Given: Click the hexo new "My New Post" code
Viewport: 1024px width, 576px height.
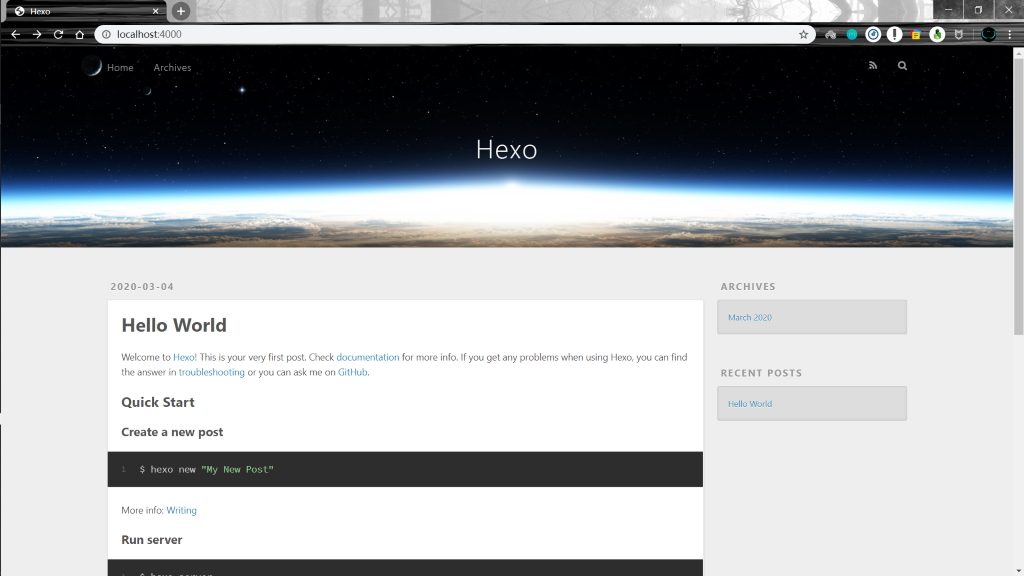Looking at the screenshot, I should [x=206, y=470].
